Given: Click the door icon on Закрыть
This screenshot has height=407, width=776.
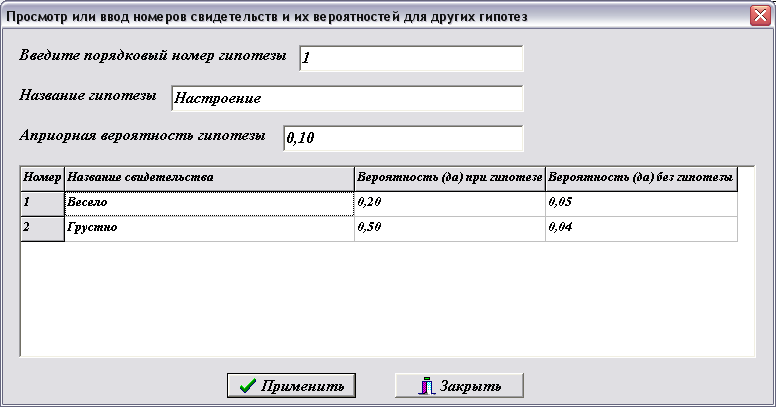Looking at the screenshot, I should [427, 386].
